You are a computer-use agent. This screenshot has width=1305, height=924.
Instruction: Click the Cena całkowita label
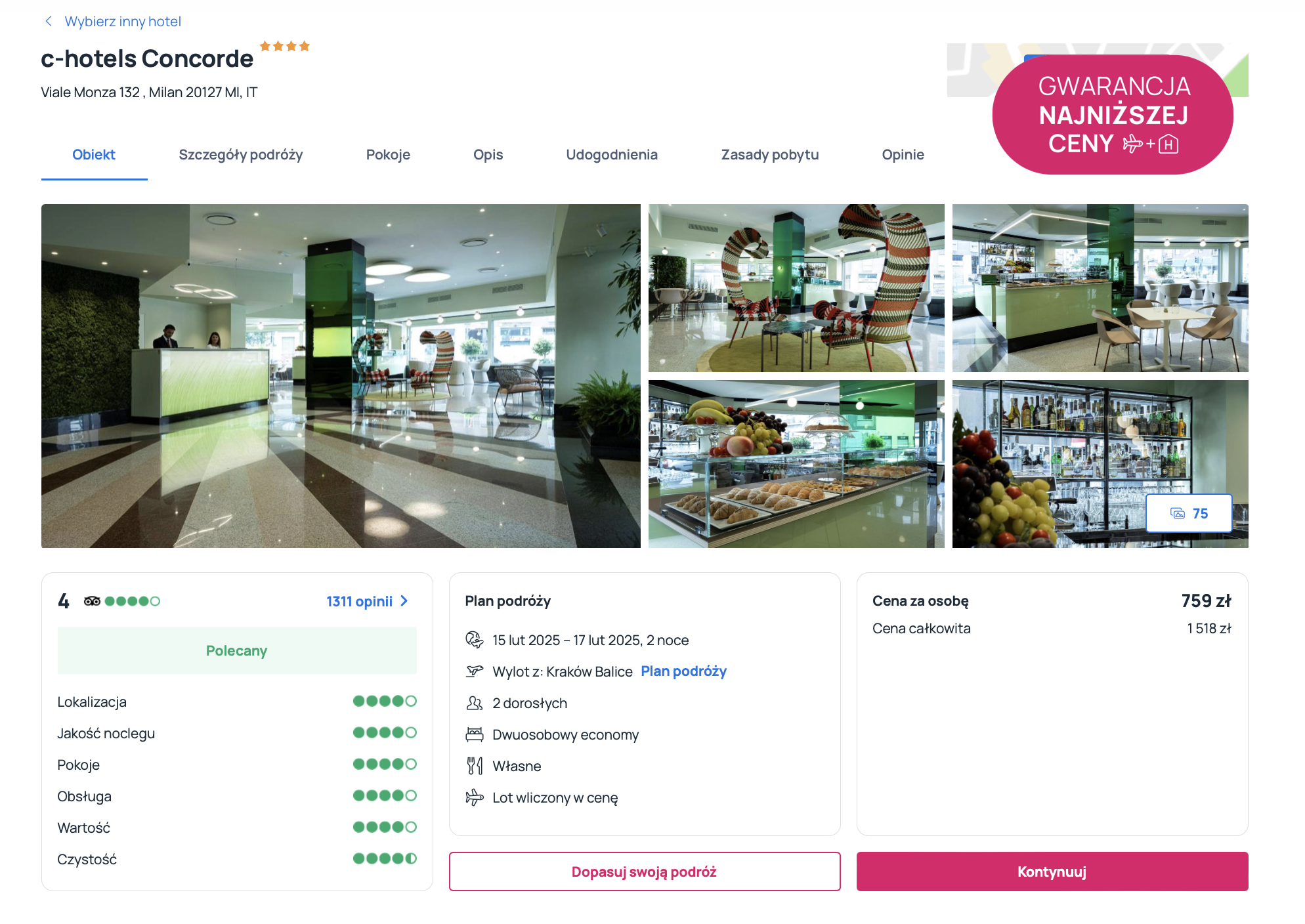tap(922, 629)
